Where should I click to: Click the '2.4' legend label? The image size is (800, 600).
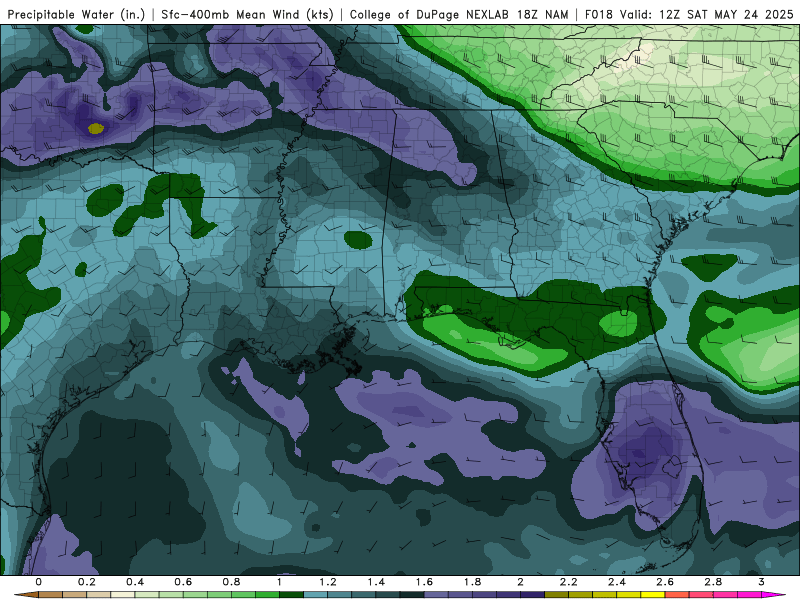pos(617,582)
